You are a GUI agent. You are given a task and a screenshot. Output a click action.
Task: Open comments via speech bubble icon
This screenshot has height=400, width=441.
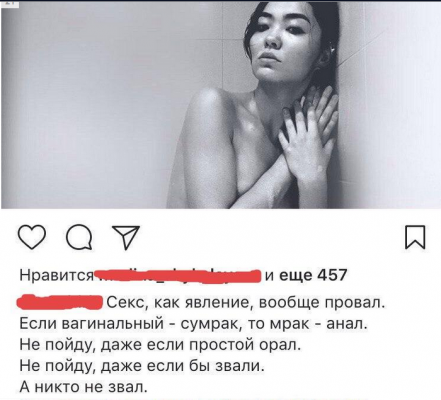[79, 238]
